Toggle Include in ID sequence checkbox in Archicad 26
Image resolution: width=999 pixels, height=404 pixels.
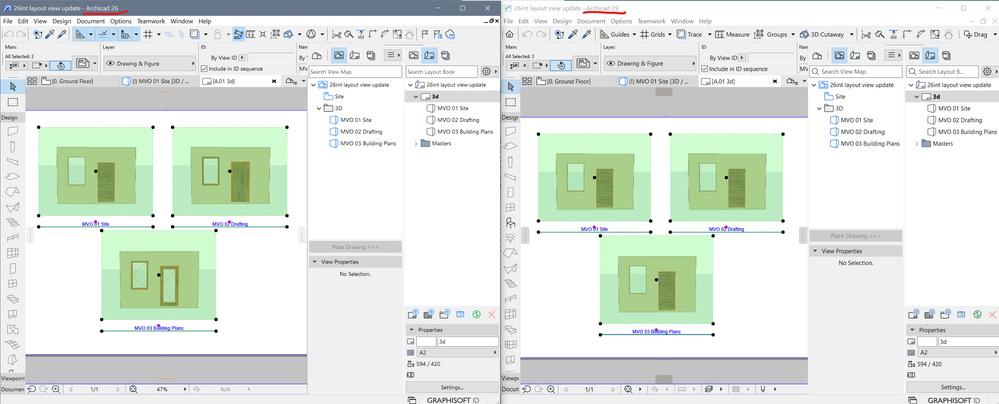point(204,69)
